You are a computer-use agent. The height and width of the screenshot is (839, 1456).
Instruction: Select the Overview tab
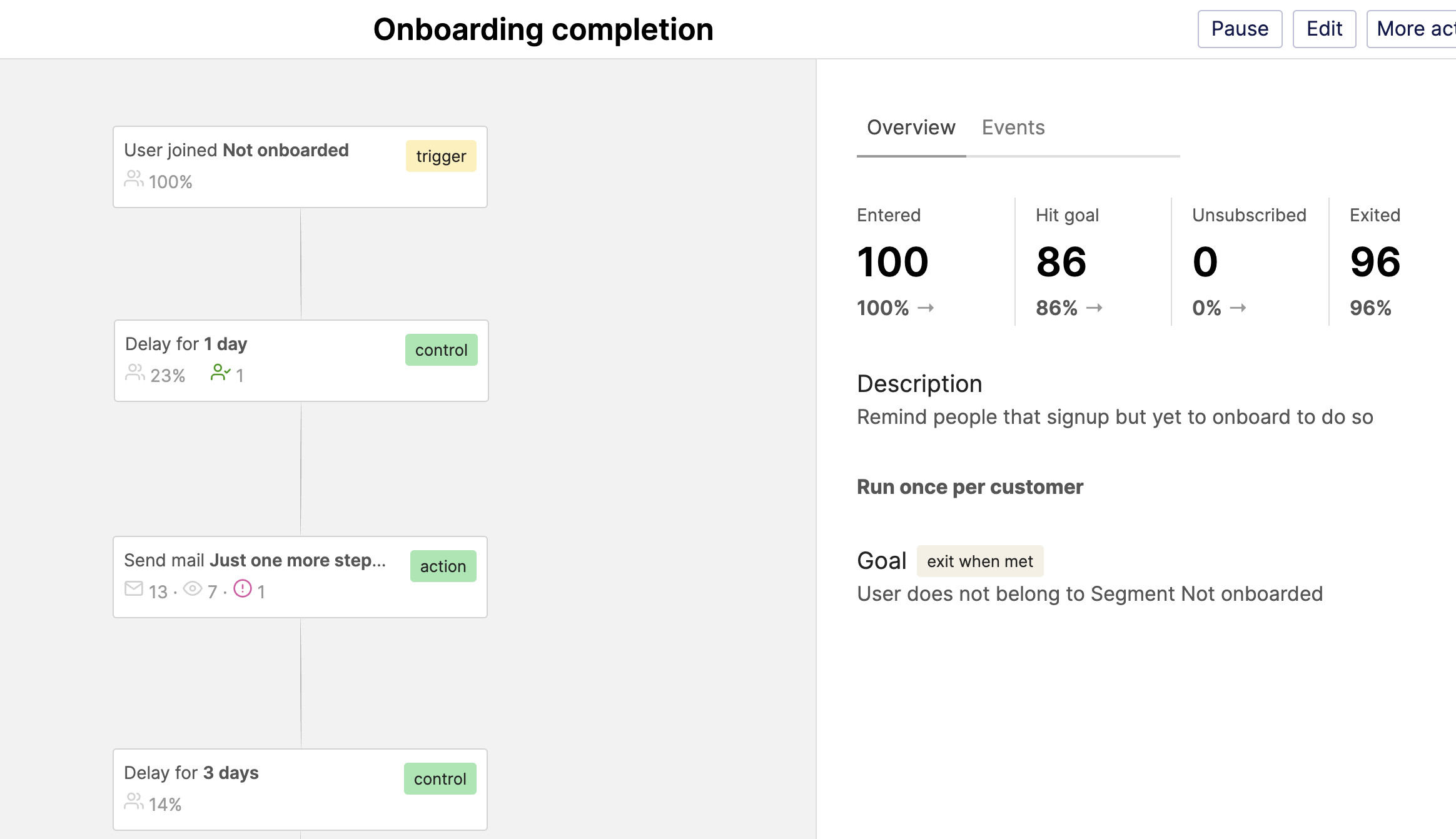coord(911,128)
